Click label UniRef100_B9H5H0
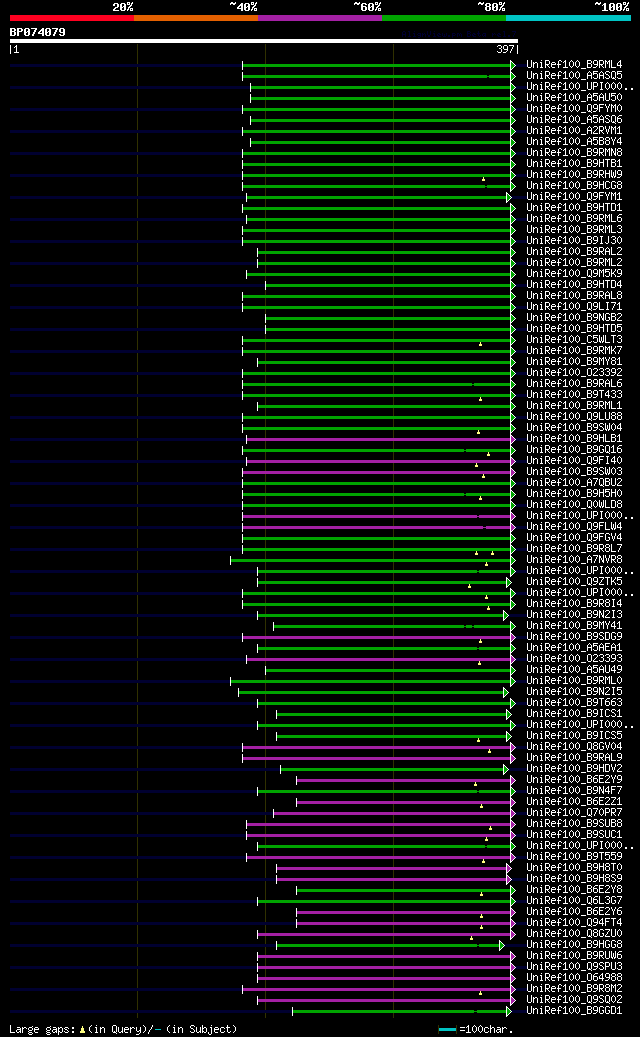 click(x=575, y=493)
